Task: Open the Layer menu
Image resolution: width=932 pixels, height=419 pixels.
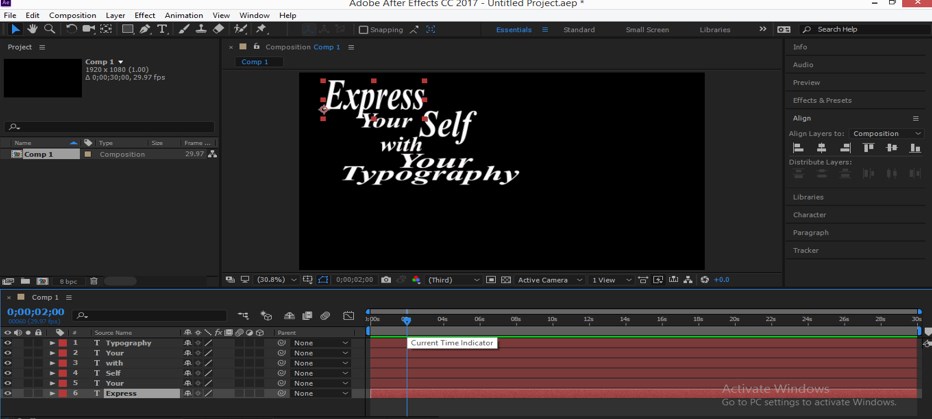Action: click(115, 15)
